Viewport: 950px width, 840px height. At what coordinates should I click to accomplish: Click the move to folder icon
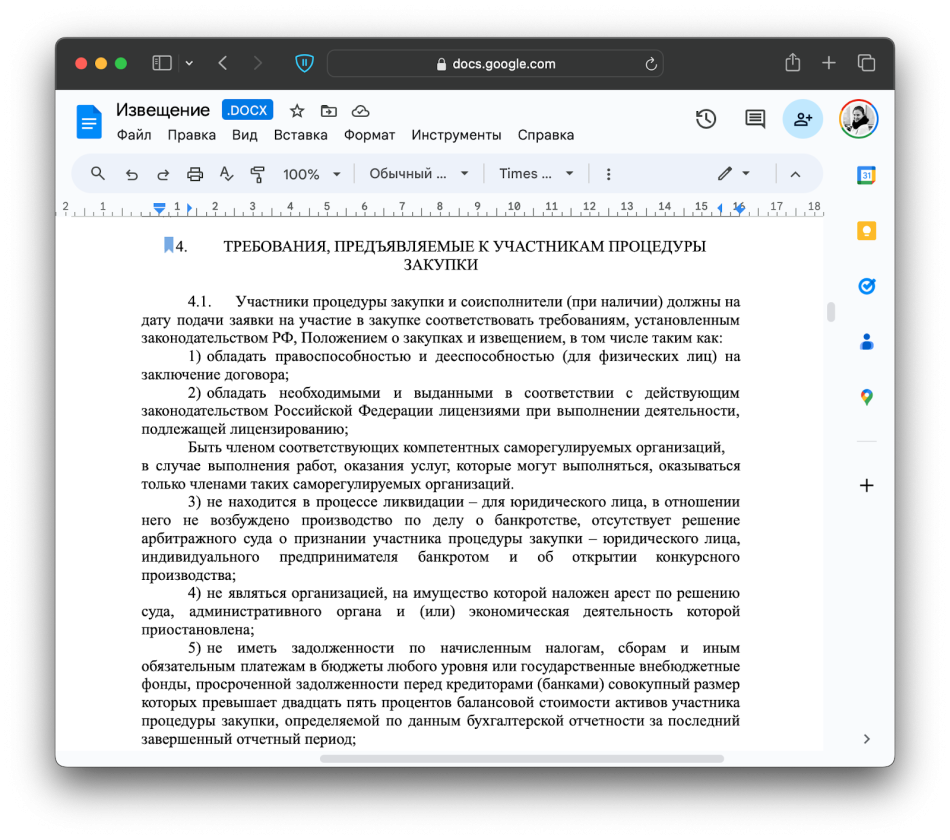pyautogui.click(x=328, y=111)
